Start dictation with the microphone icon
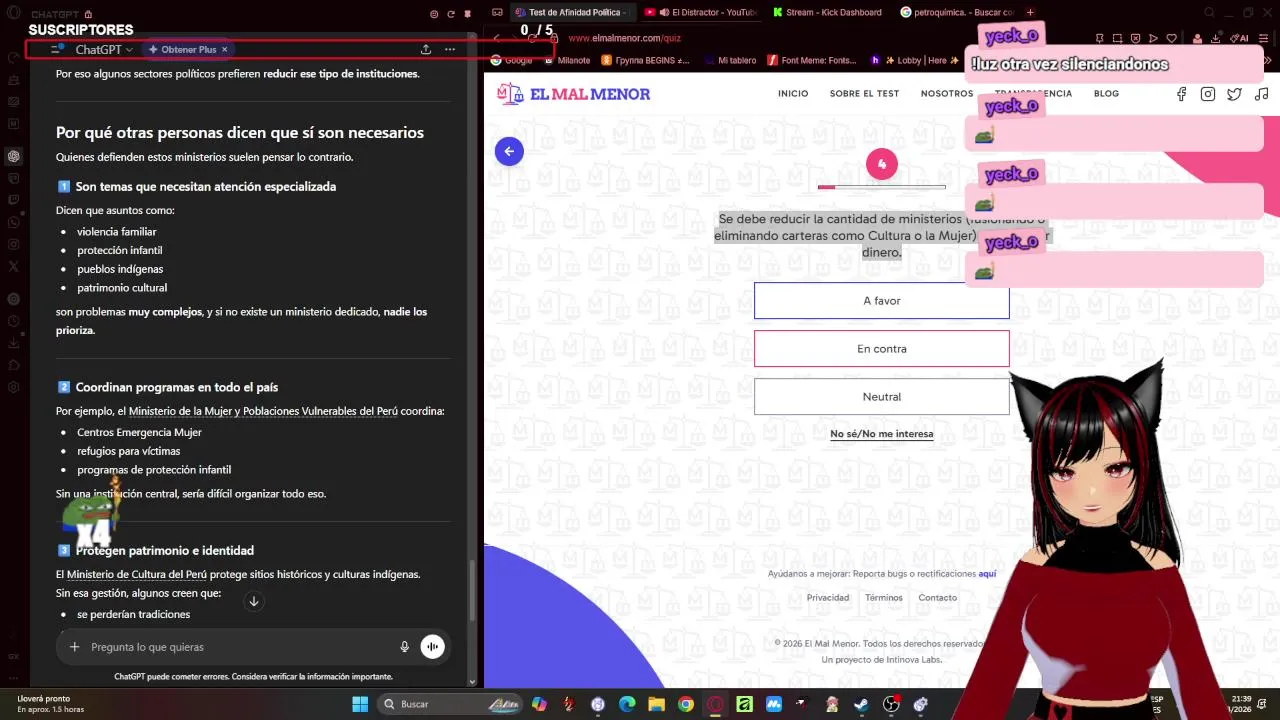The height and width of the screenshot is (720, 1280). [x=404, y=647]
